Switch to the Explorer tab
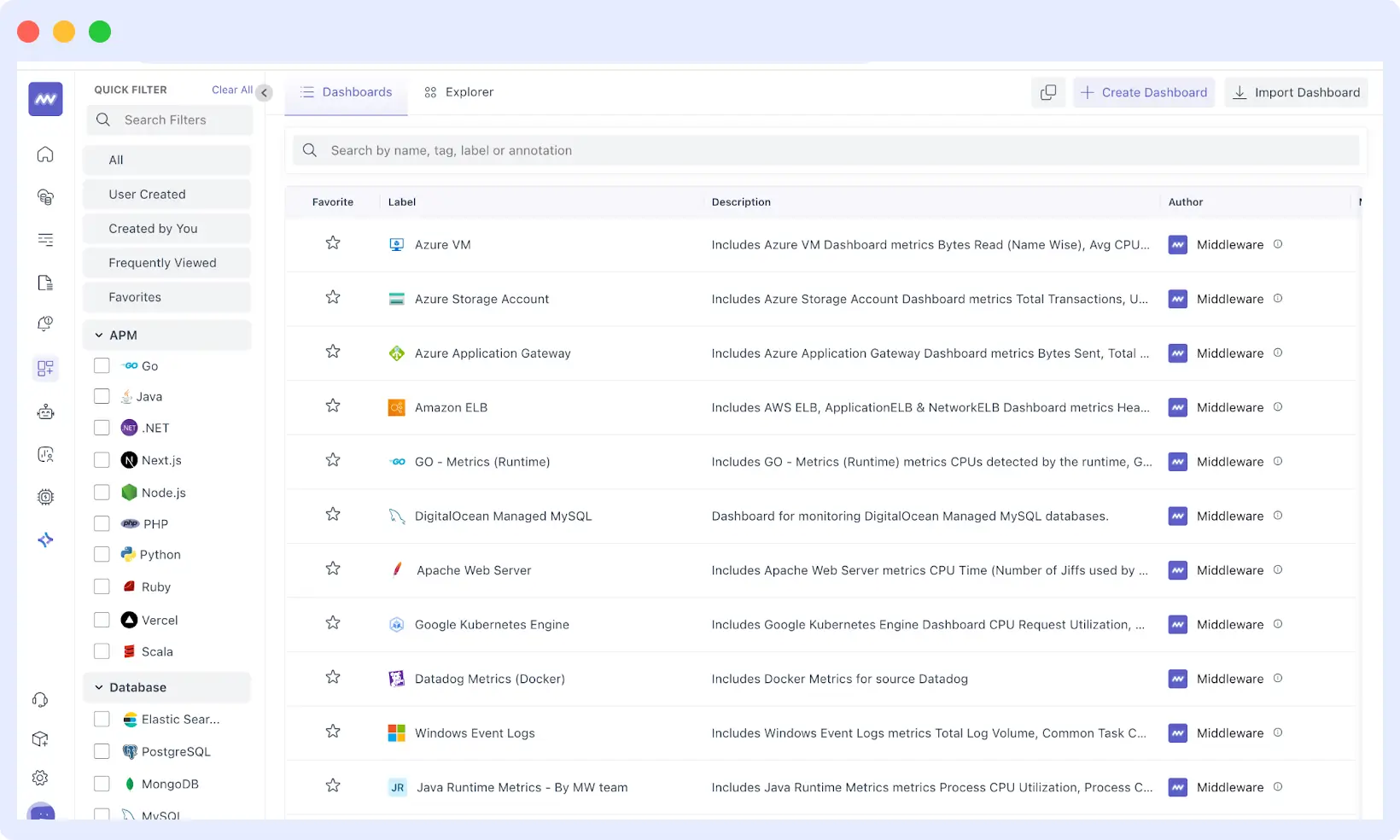Image resolution: width=1400 pixels, height=840 pixels. coord(459,92)
